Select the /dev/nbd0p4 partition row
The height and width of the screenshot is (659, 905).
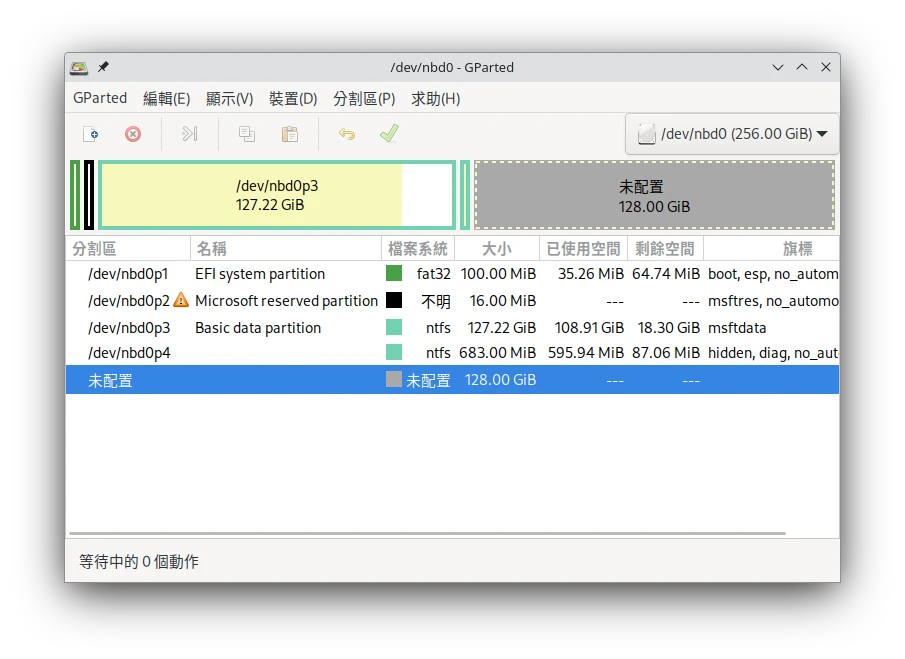pyautogui.click(x=452, y=353)
